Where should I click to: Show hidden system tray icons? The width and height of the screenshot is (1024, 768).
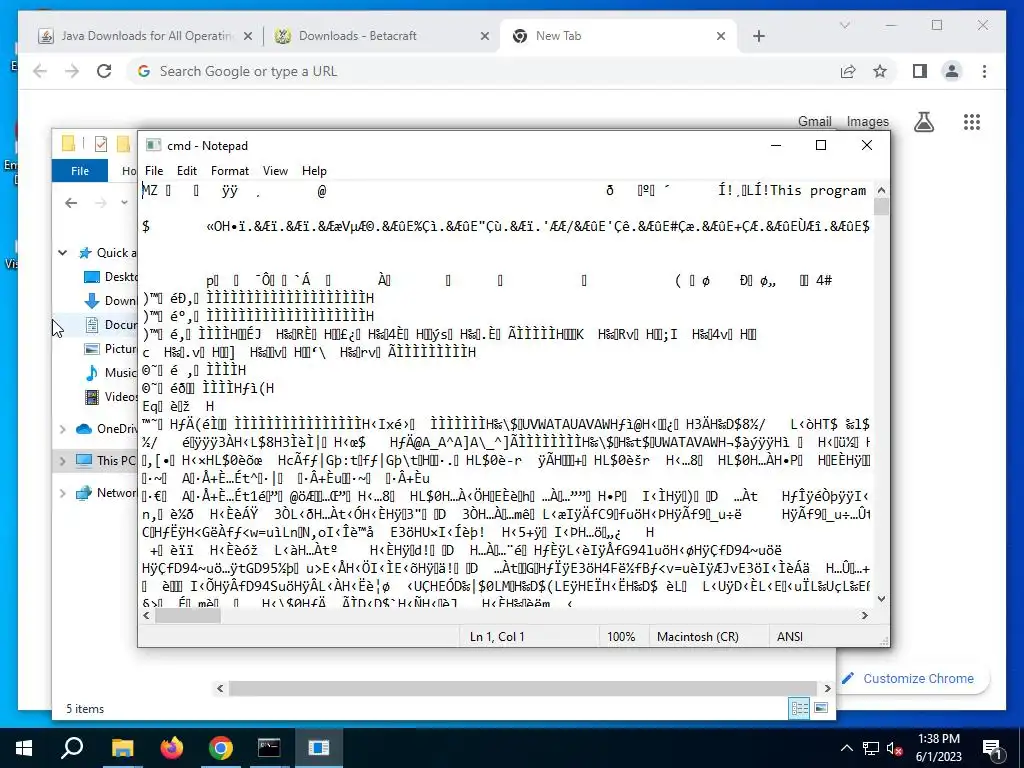(846, 748)
